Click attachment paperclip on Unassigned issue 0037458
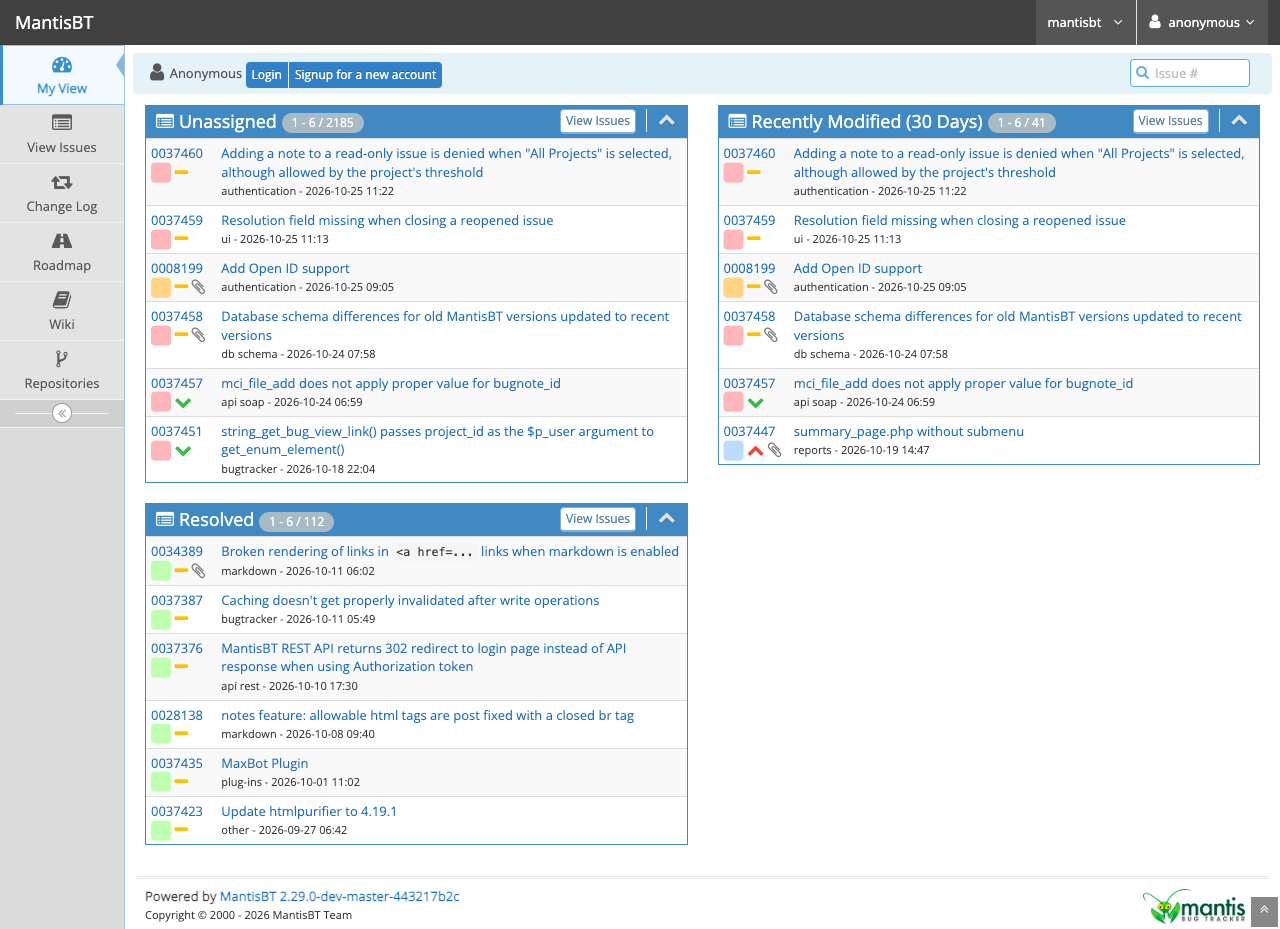 pyautogui.click(x=199, y=335)
